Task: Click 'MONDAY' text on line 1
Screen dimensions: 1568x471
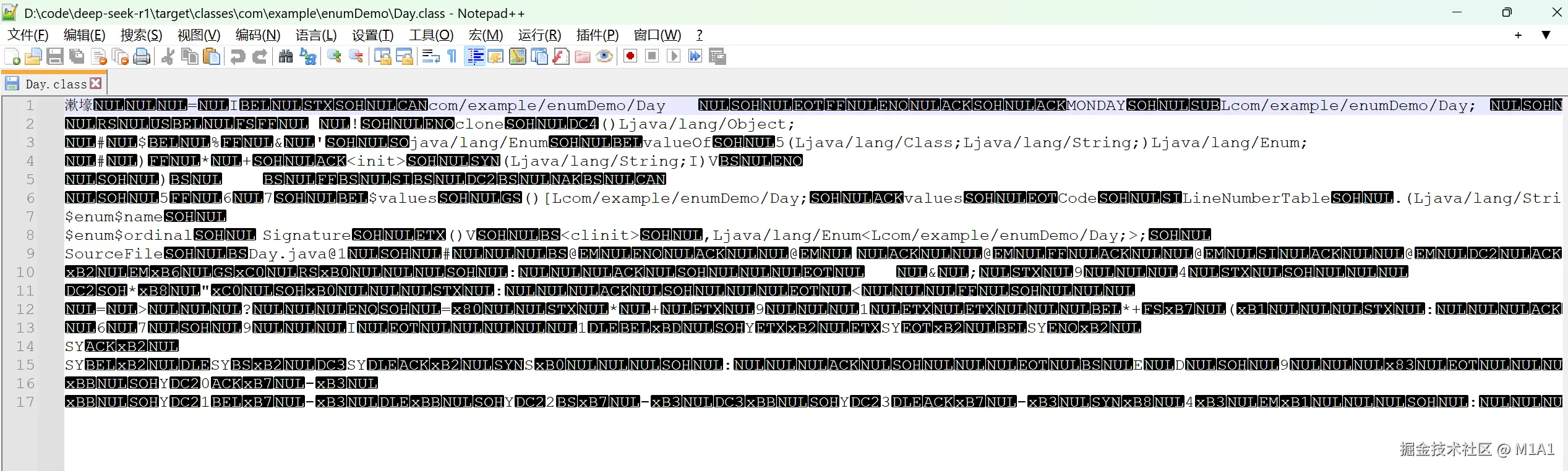Action: tap(1096, 106)
